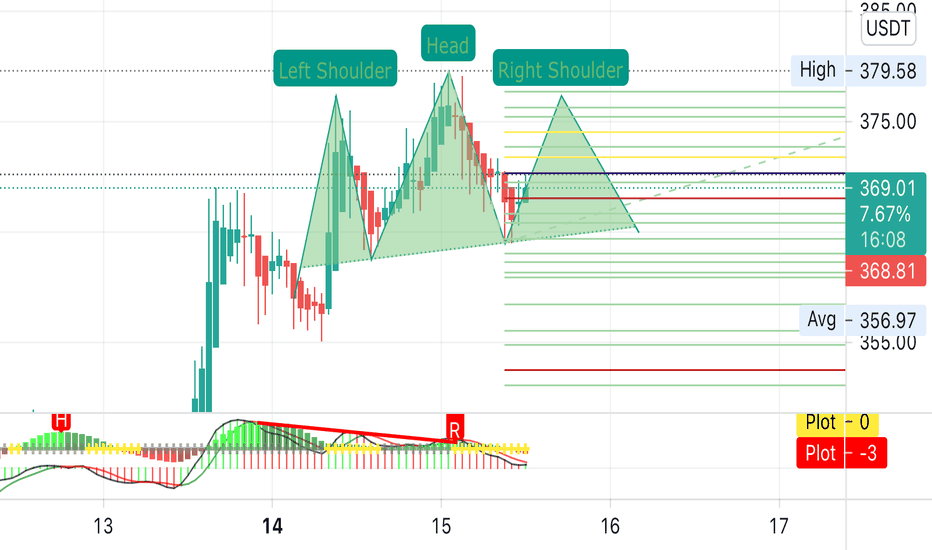Click the current price 369.01 label
The width and height of the screenshot is (932, 550).
click(887, 188)
